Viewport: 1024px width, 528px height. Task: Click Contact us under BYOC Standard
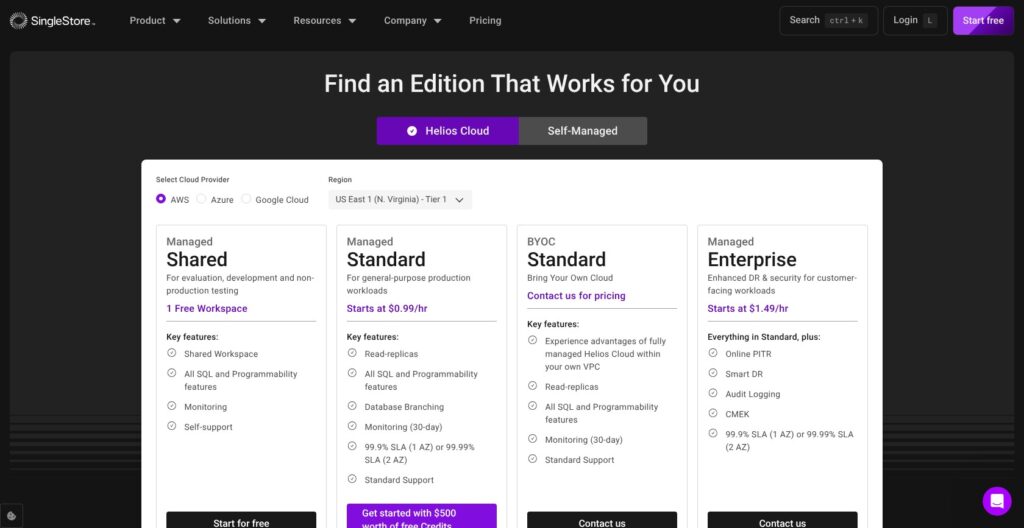coord(602,520)
